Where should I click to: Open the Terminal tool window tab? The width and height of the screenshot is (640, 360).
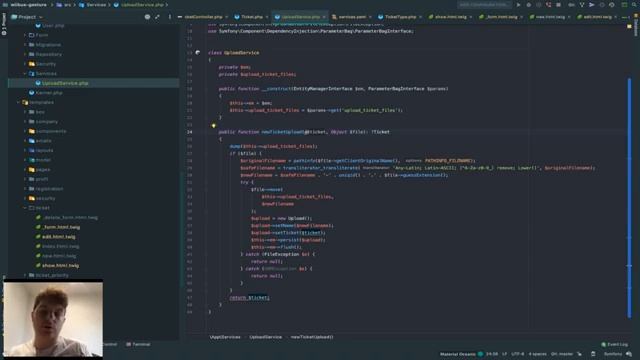point(138,344)
